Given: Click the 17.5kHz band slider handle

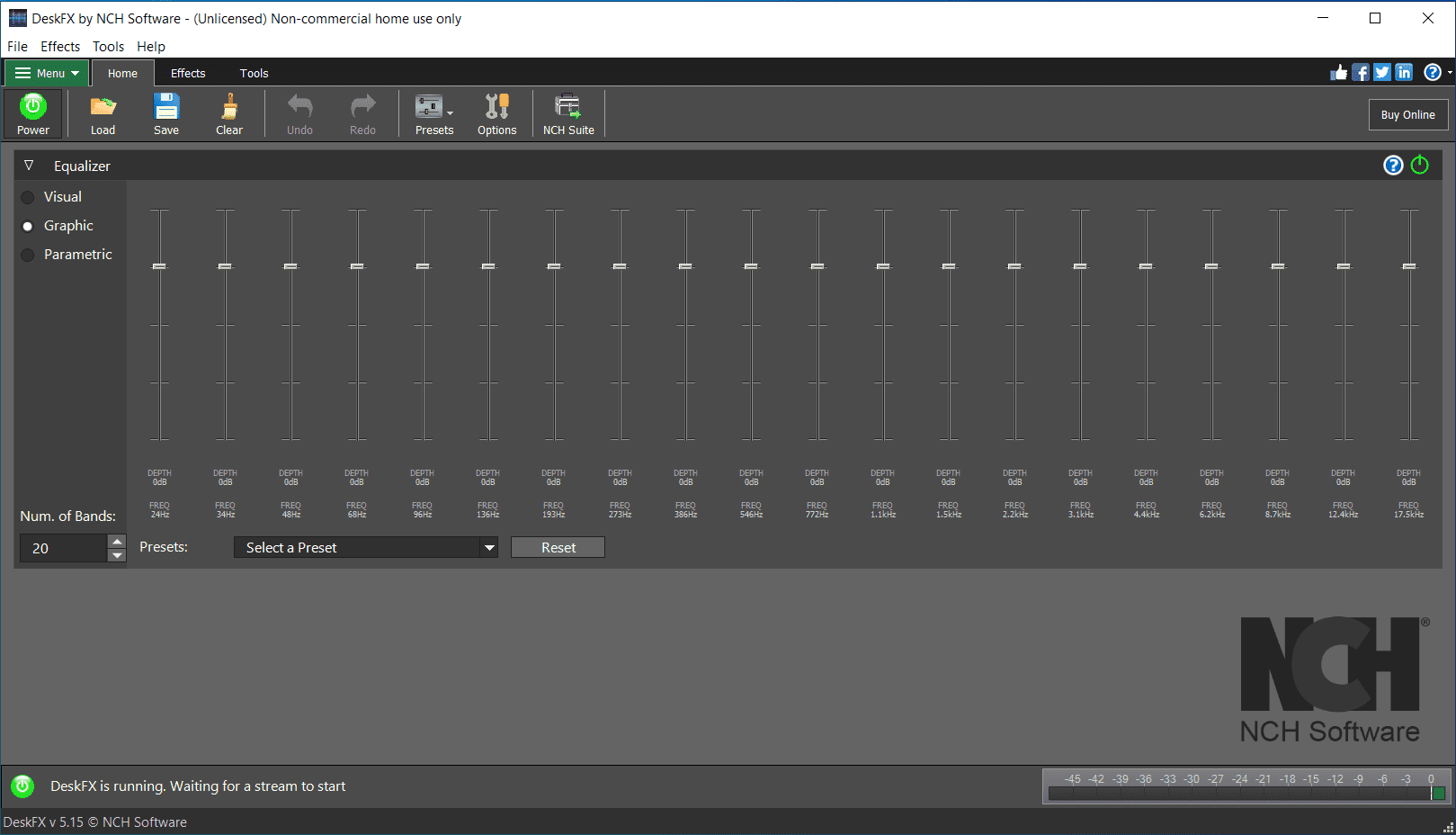Looking at the screenshot, I should point(1409,266).
